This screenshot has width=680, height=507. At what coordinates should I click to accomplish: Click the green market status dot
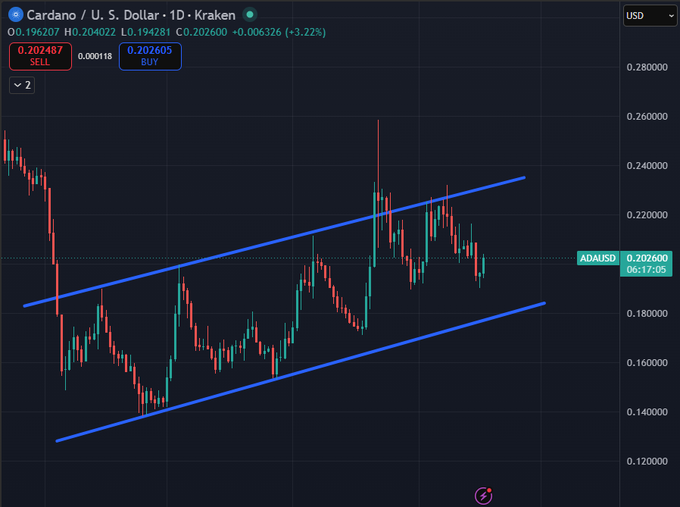point(250,15)
